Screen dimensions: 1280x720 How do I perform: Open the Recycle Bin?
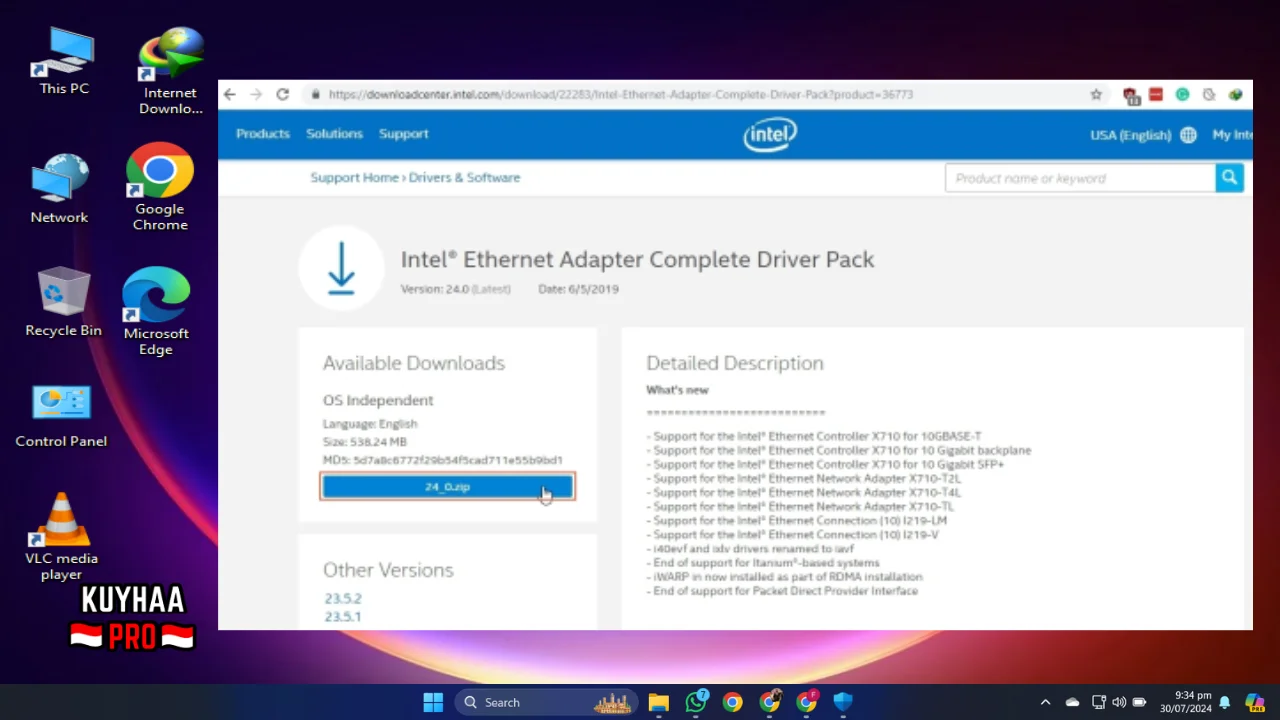pos(63,302)
